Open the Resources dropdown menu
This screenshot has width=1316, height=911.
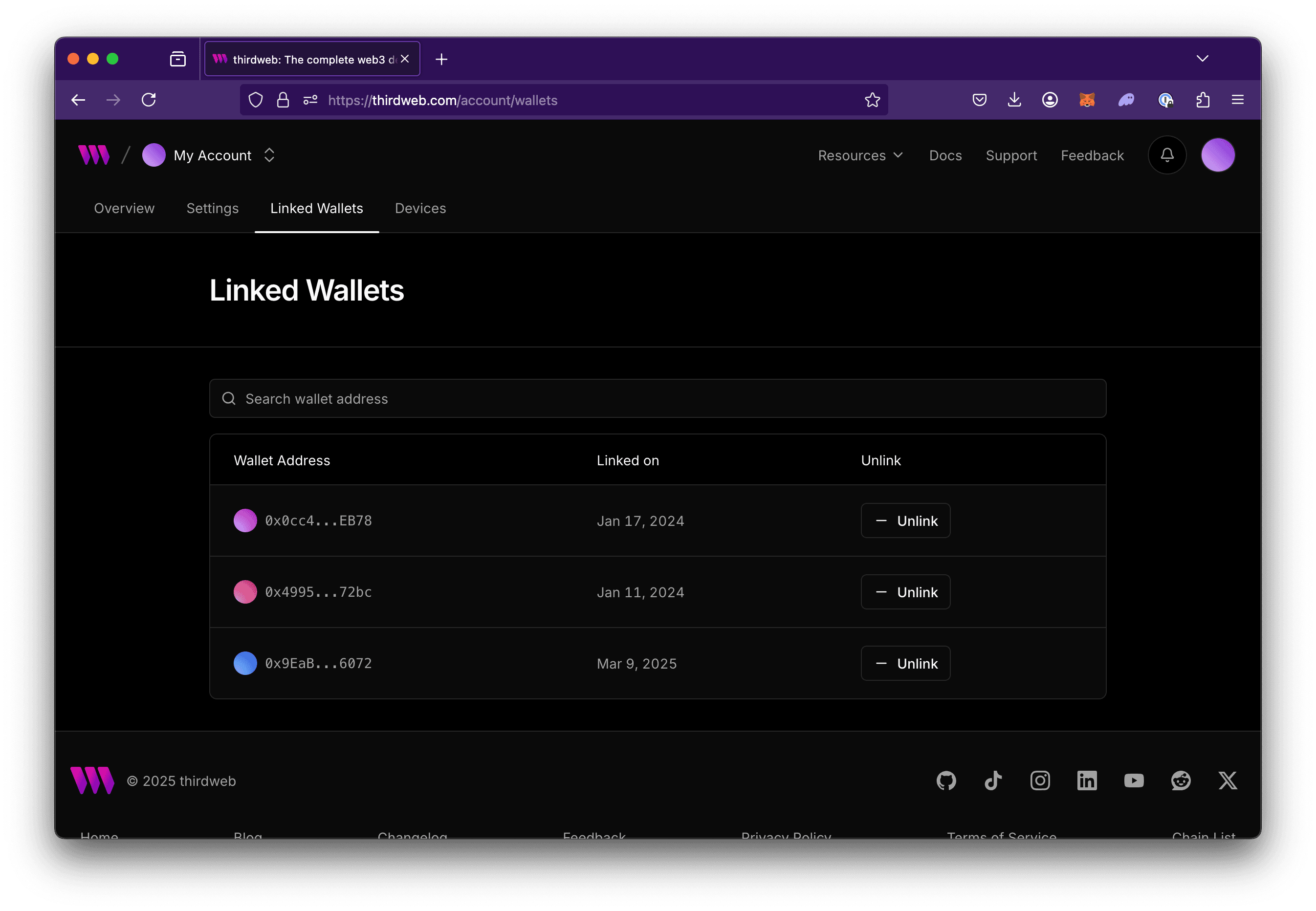click(860, 155)
